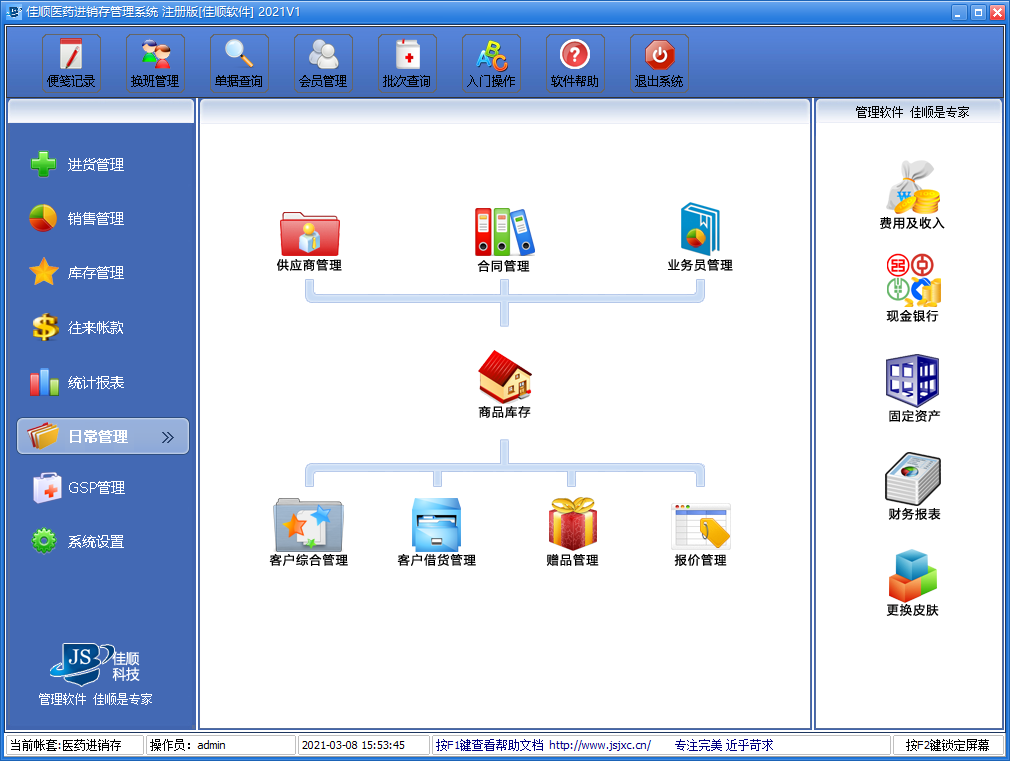Open the 合同管理 contract binders icon
Viewport: 1010px width, 761px height.
click(503, 233)
